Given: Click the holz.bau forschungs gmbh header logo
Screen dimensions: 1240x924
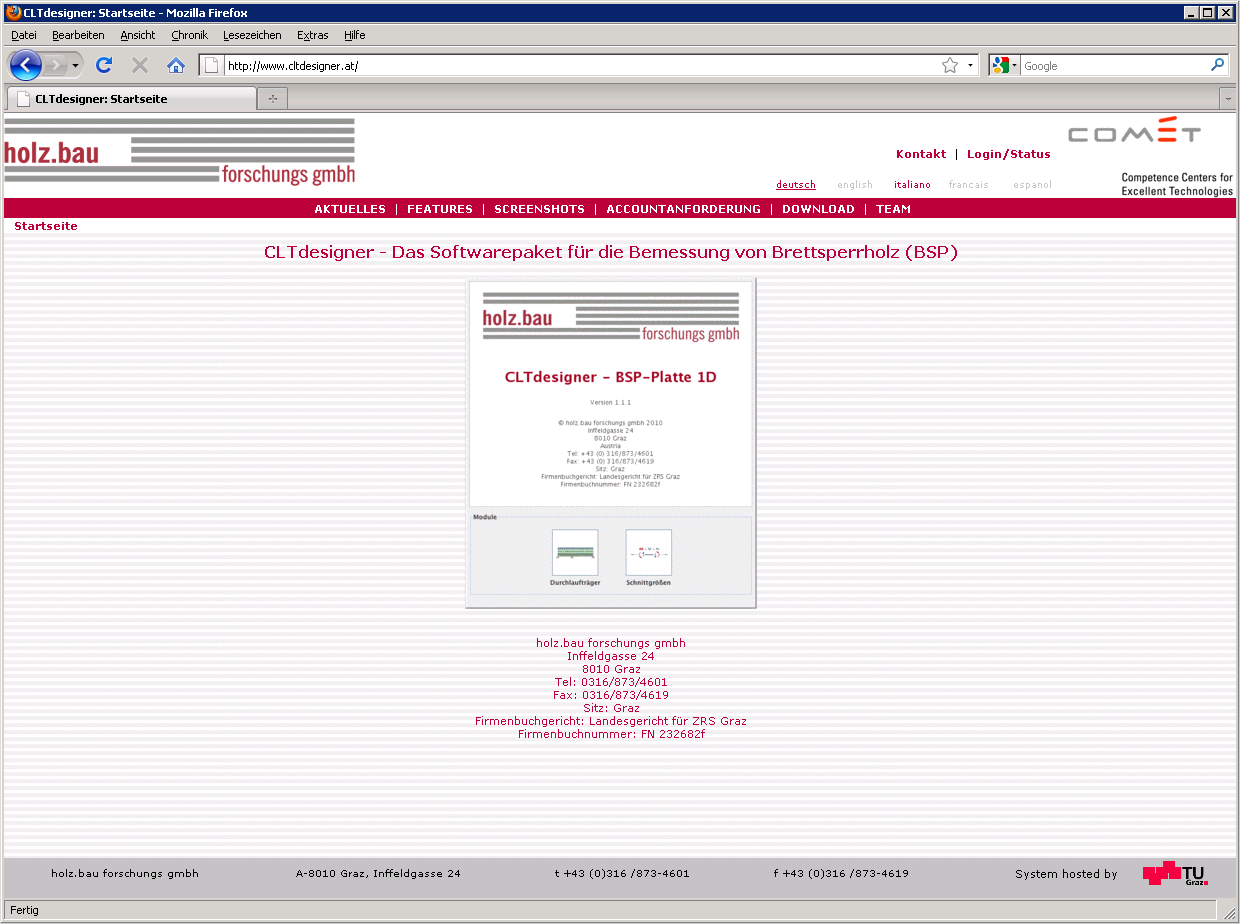Looking at the screenshot, I should pyautogui.click(x=180, y=152).
